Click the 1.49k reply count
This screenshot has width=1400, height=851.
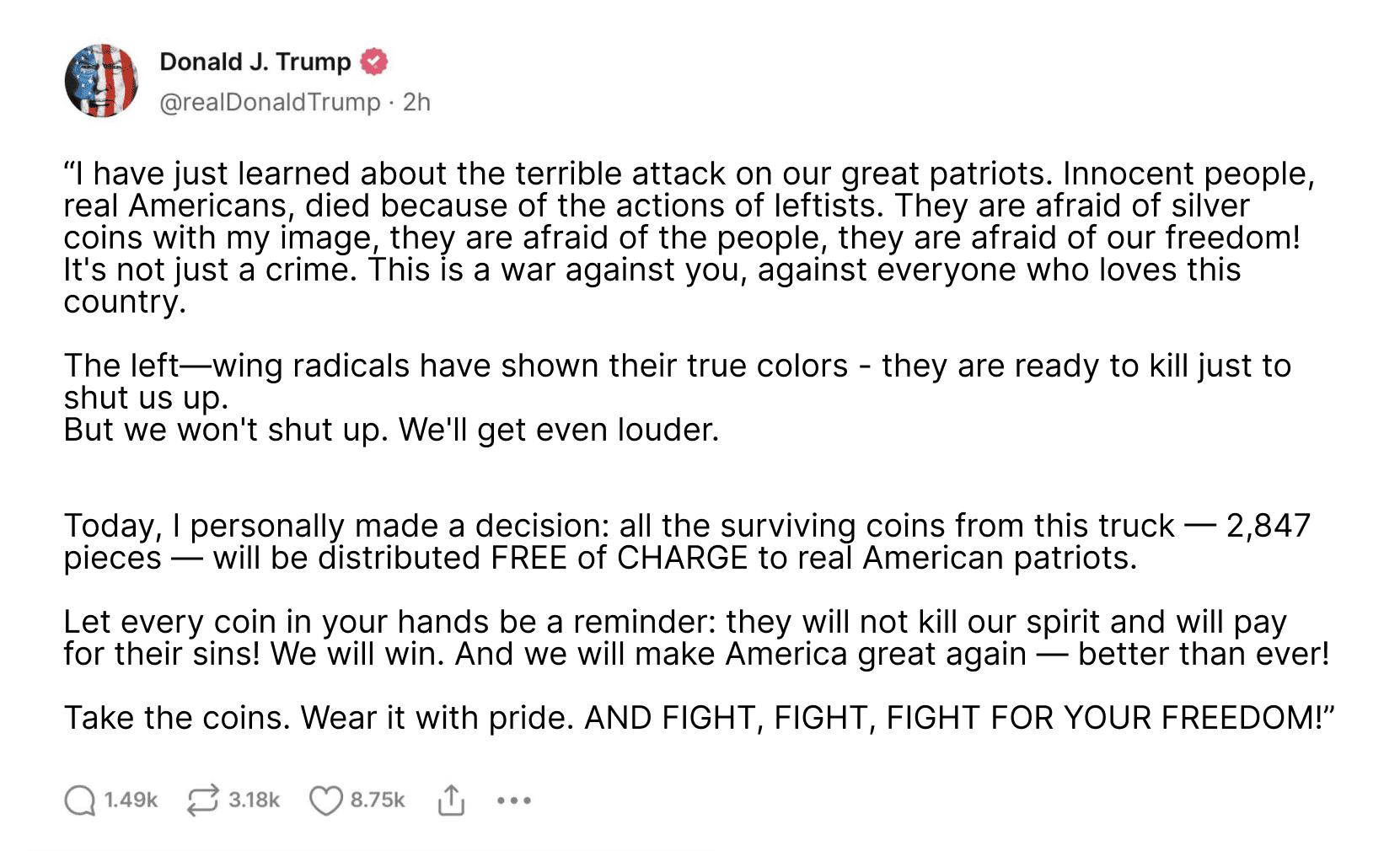pyautogui.click(x=131, y=800)
